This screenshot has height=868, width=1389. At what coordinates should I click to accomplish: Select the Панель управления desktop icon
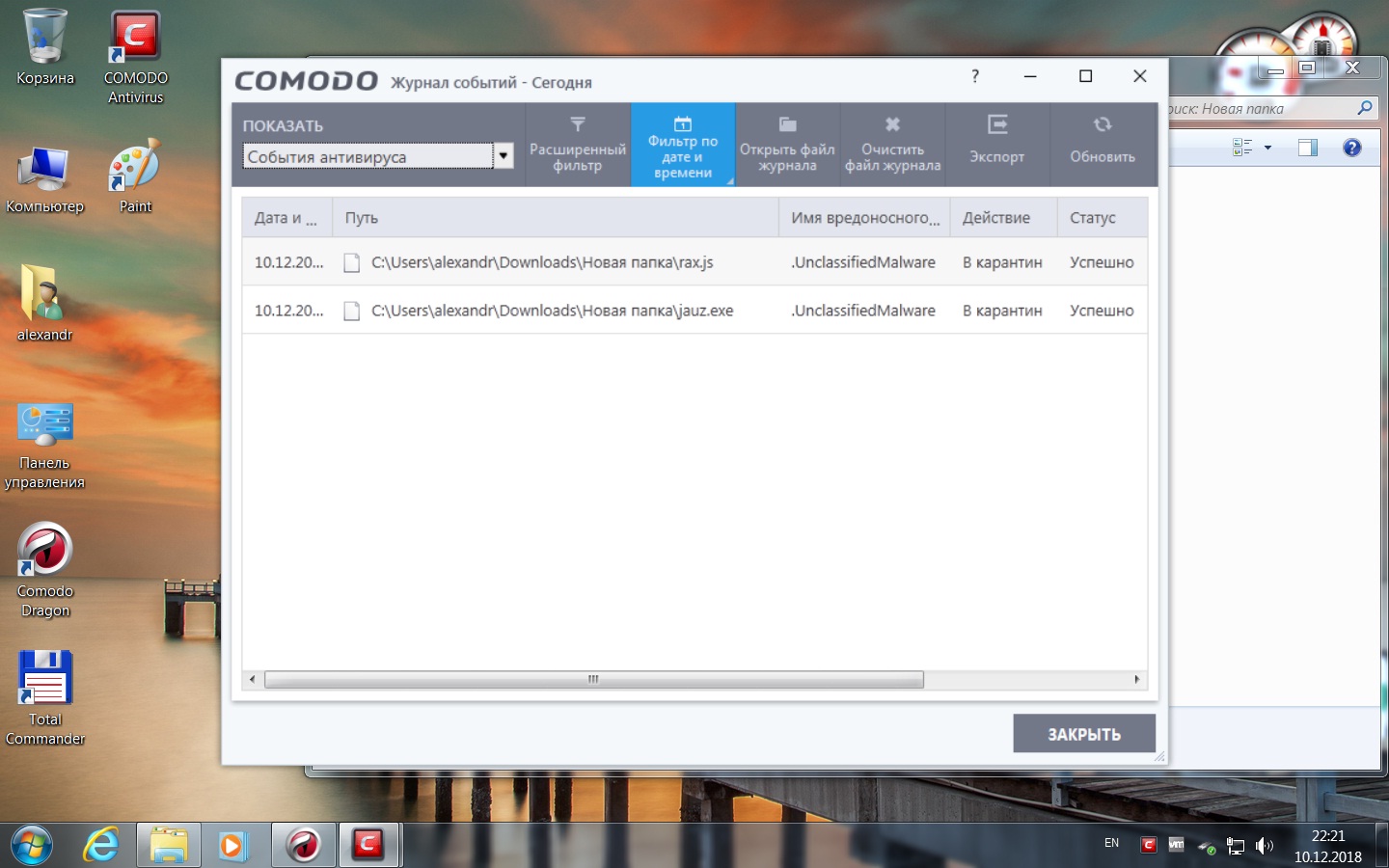click(x=44, y=446)
